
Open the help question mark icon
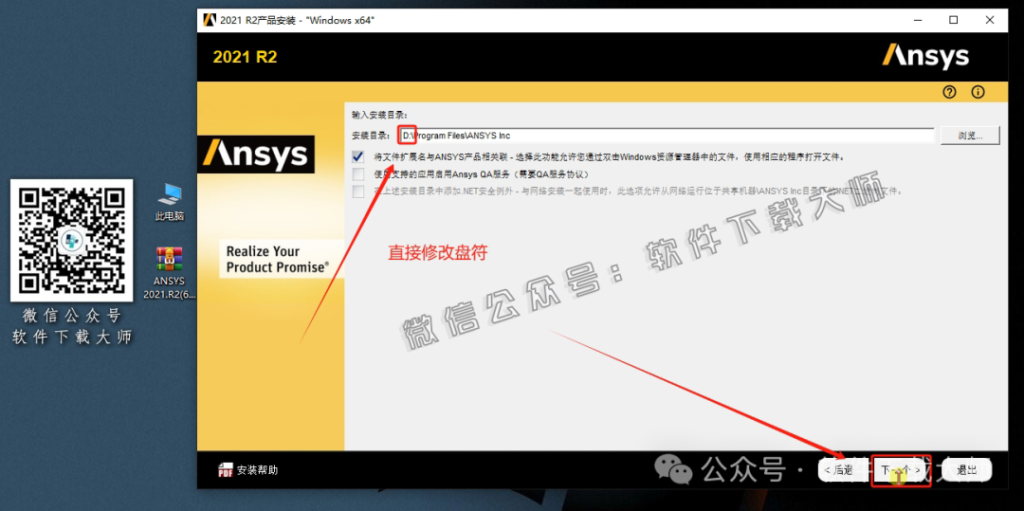(x=950, y=92)
